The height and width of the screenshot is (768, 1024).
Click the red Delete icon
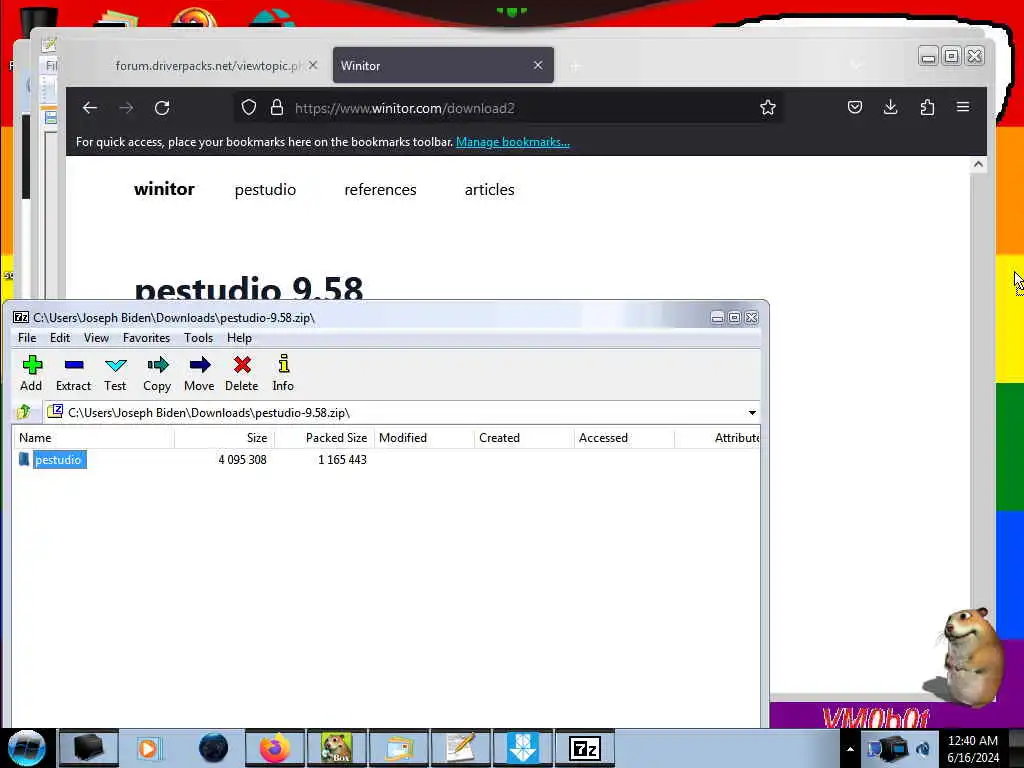coord(242,373)
